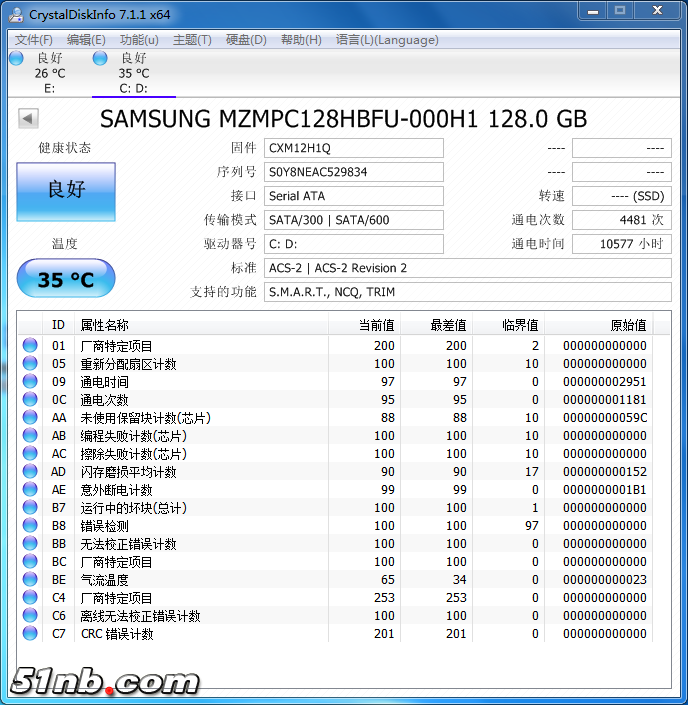Click status orb for 重新分配扇区计数 row
Image resolution: width=688 pixels, height=705 pixels.
pyautogui.click(x=30, y=363)
